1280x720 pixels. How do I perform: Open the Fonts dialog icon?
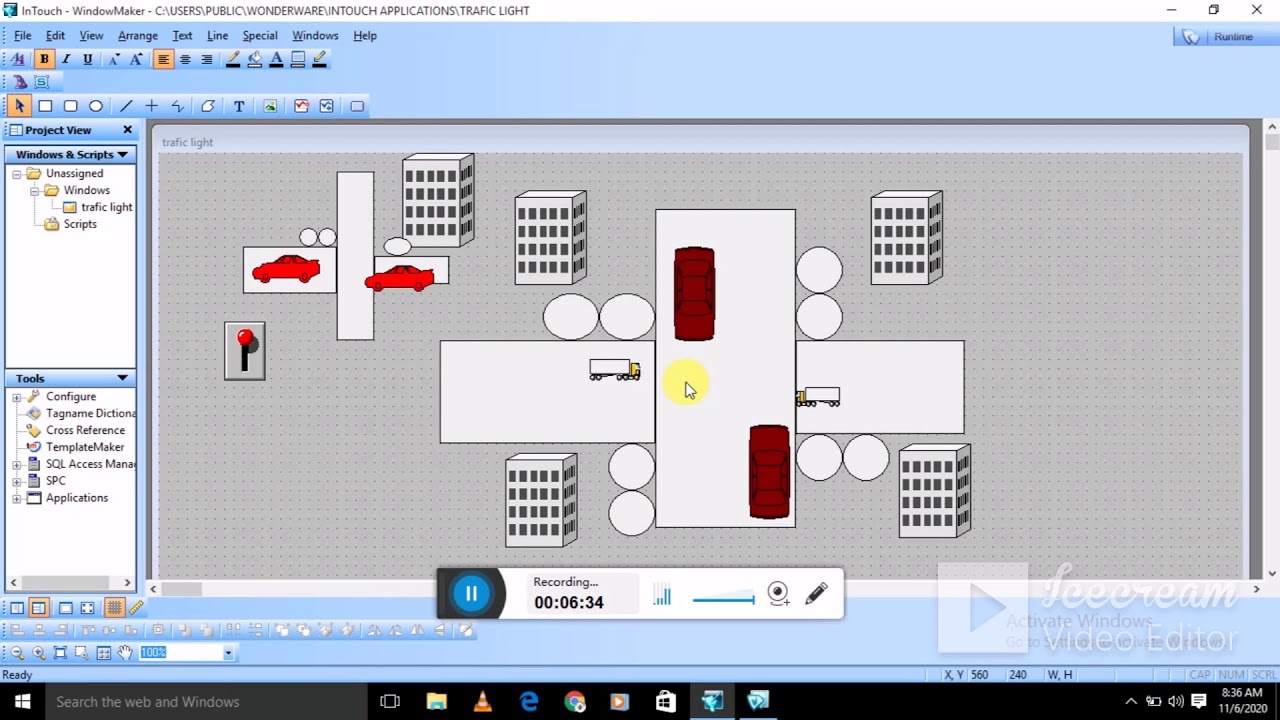click(x=18, y=60)
